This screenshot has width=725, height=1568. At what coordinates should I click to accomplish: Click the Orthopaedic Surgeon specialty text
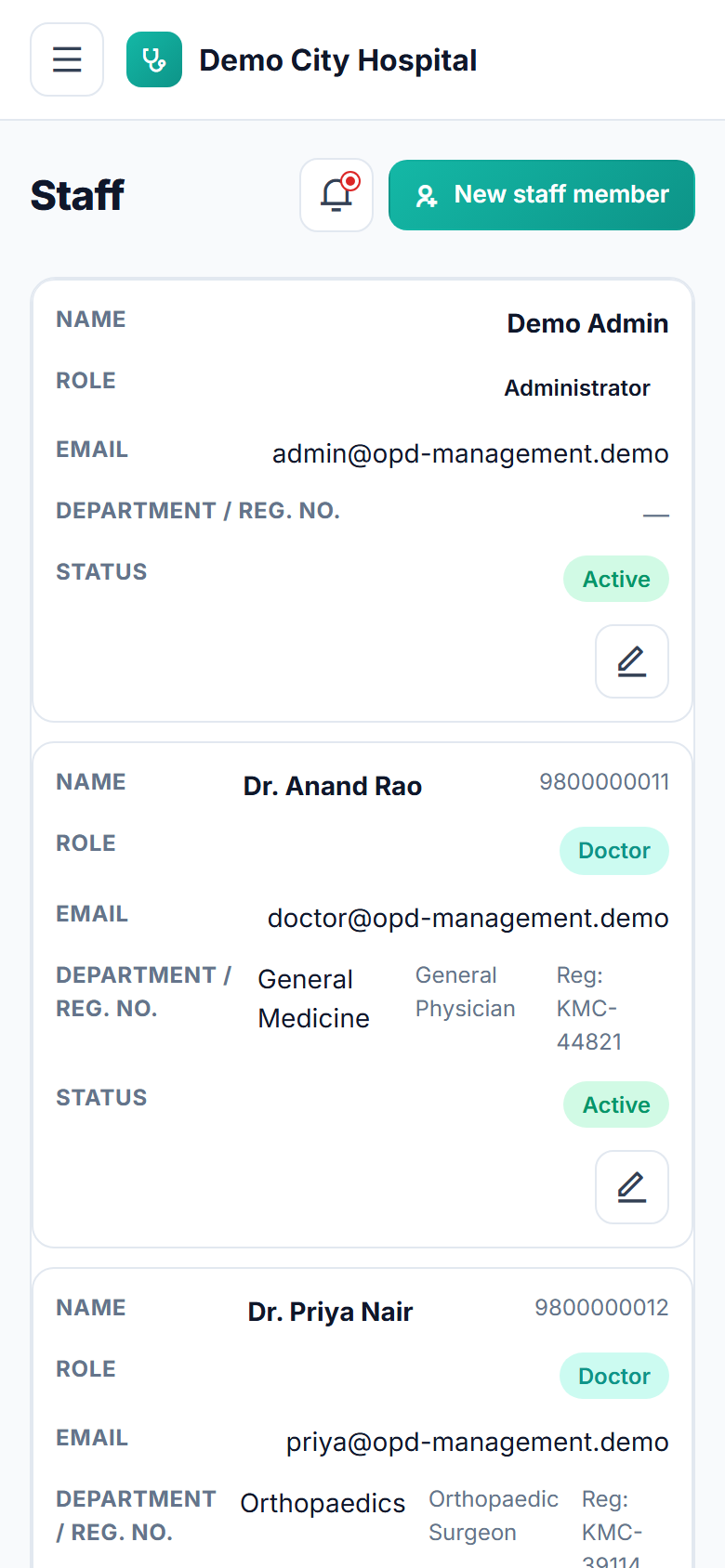click(x=494, y=1516)
